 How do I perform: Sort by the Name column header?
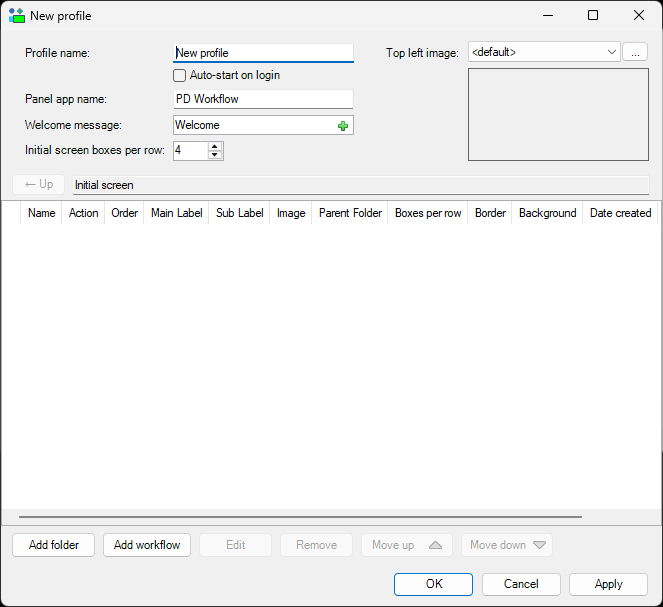[x=41, y=213]
